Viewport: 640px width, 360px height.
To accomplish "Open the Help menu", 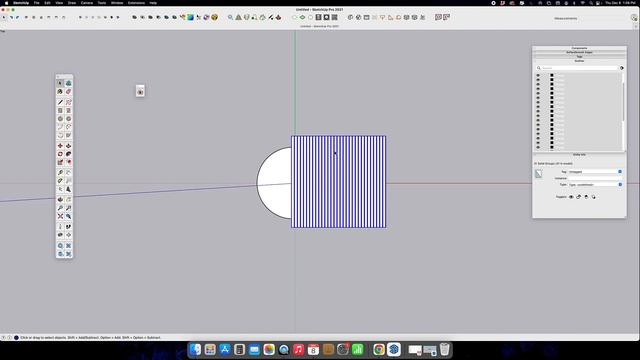I will coord(153,3).
